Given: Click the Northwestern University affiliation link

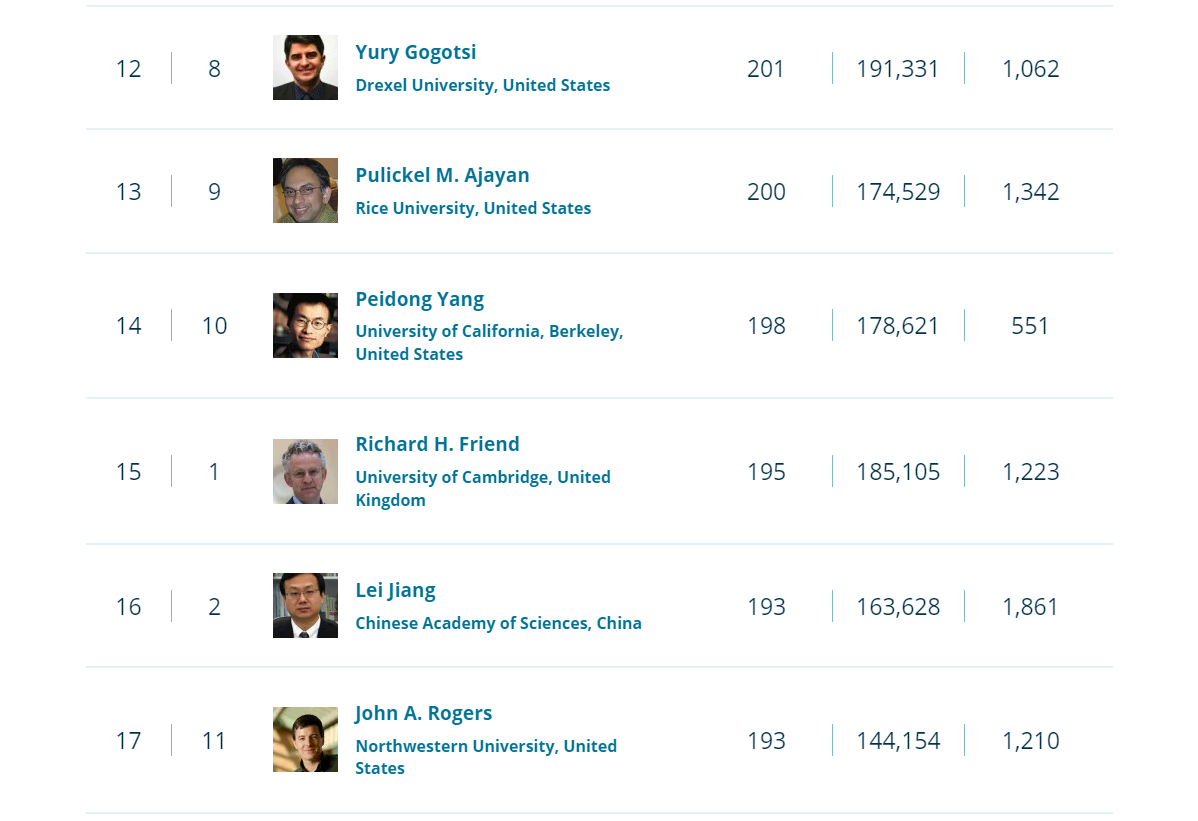Looking at the screenshot, I should coord(486,757).
